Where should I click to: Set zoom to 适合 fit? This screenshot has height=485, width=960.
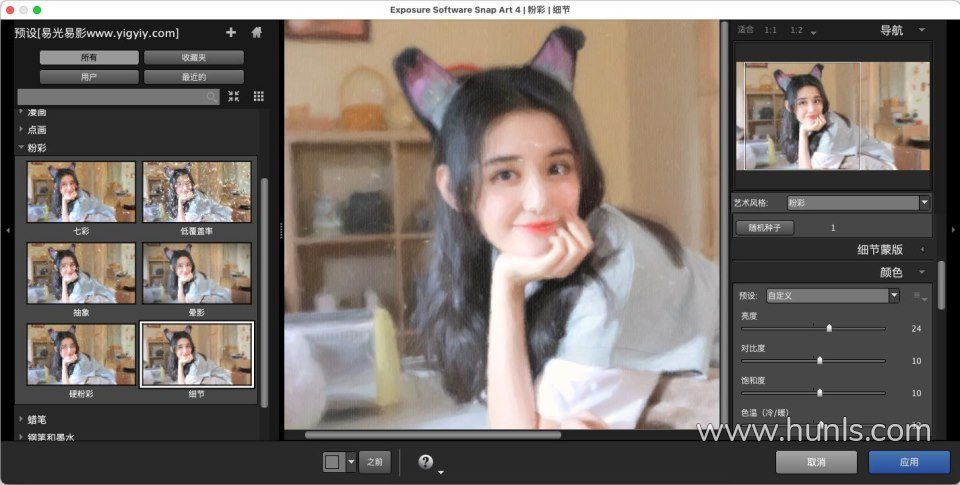click(745, 29)
